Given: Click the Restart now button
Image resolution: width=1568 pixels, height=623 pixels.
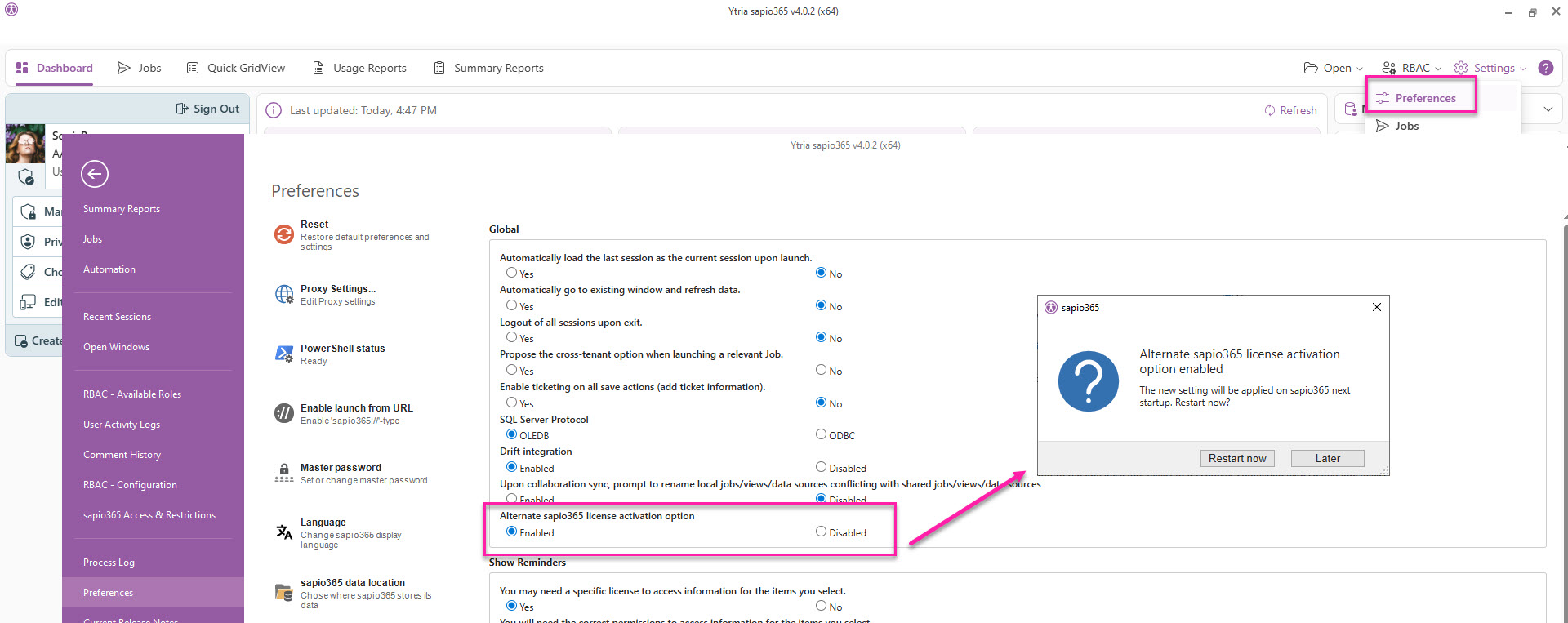Looking at the screenshot, I should [x=1237, y=458].
